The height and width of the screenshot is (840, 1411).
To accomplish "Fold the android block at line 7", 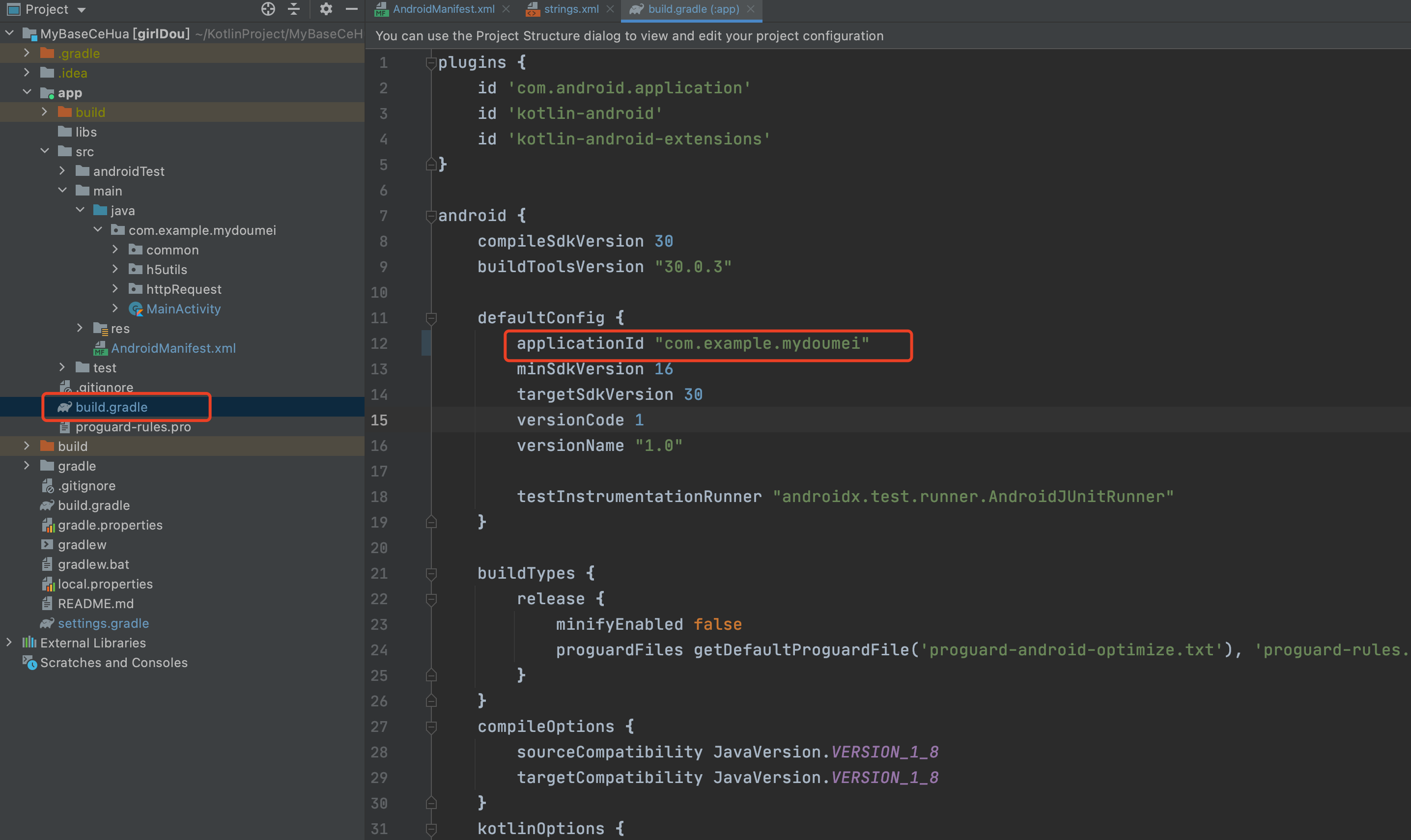I will pyautogui.click(x=431, y=216).
